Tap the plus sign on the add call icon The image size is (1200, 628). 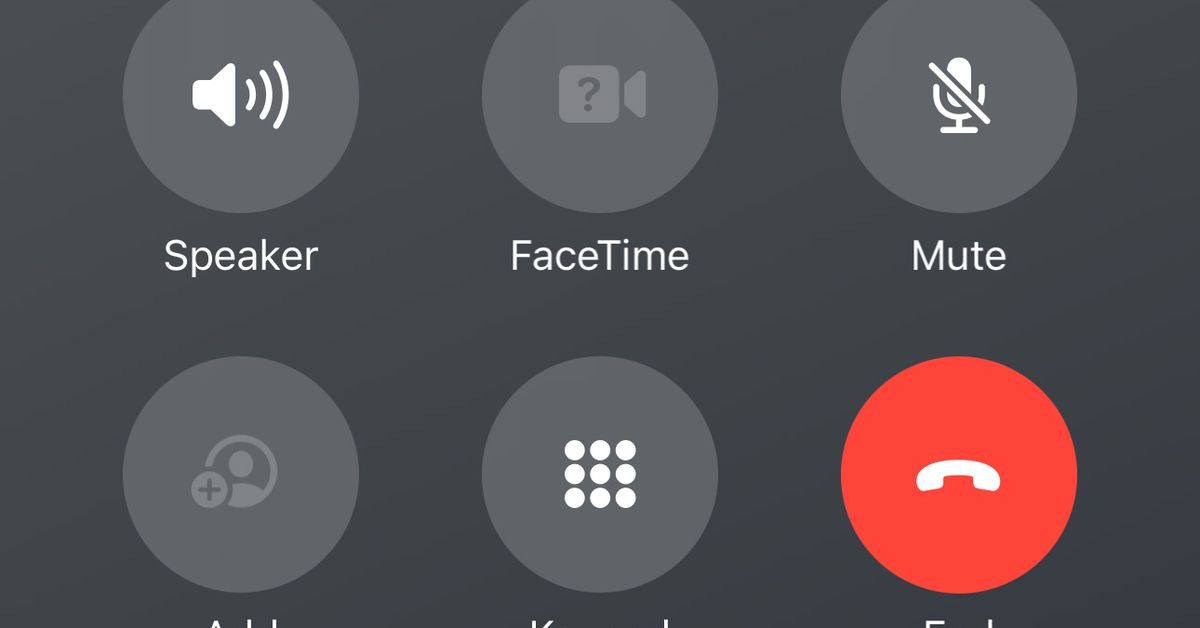click(209, 490)
